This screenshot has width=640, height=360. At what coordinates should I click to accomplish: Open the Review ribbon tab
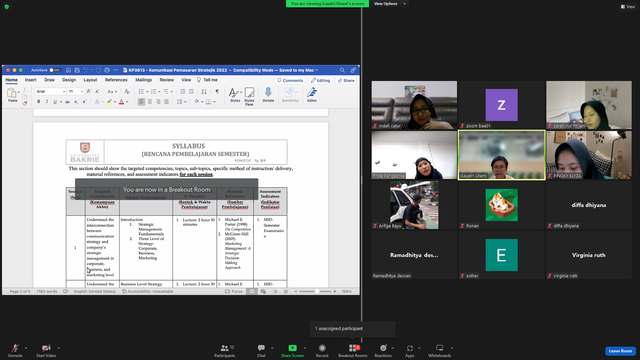(x=167, y=80)
